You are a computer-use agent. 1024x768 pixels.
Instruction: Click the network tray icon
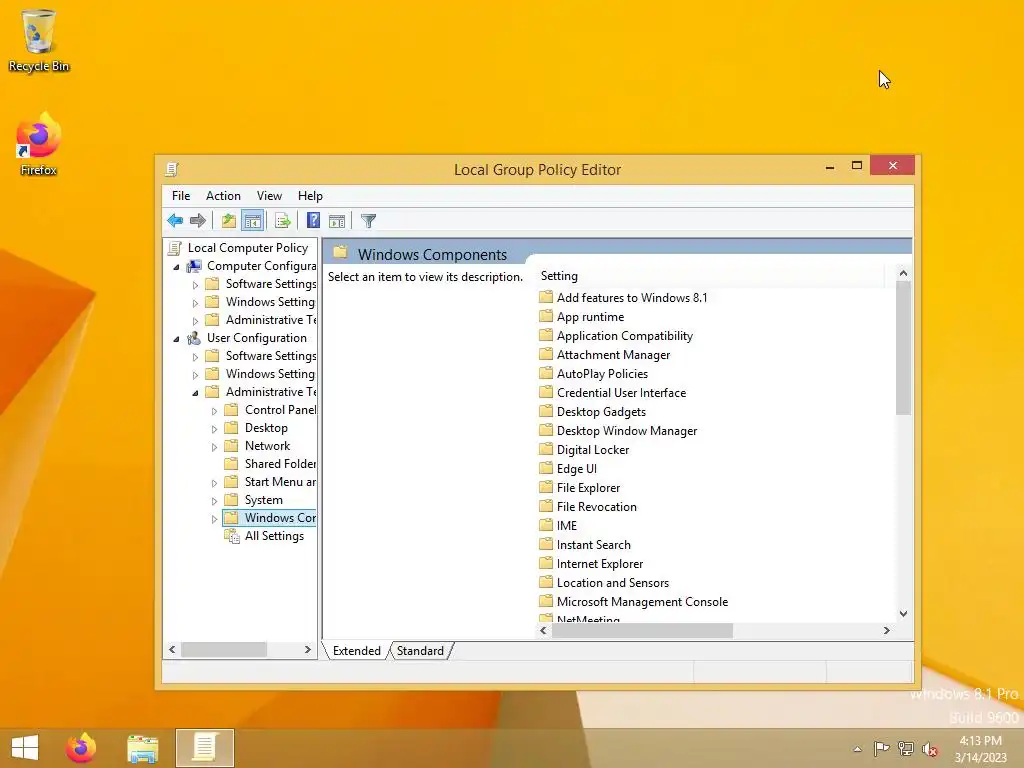coord(906,749)
